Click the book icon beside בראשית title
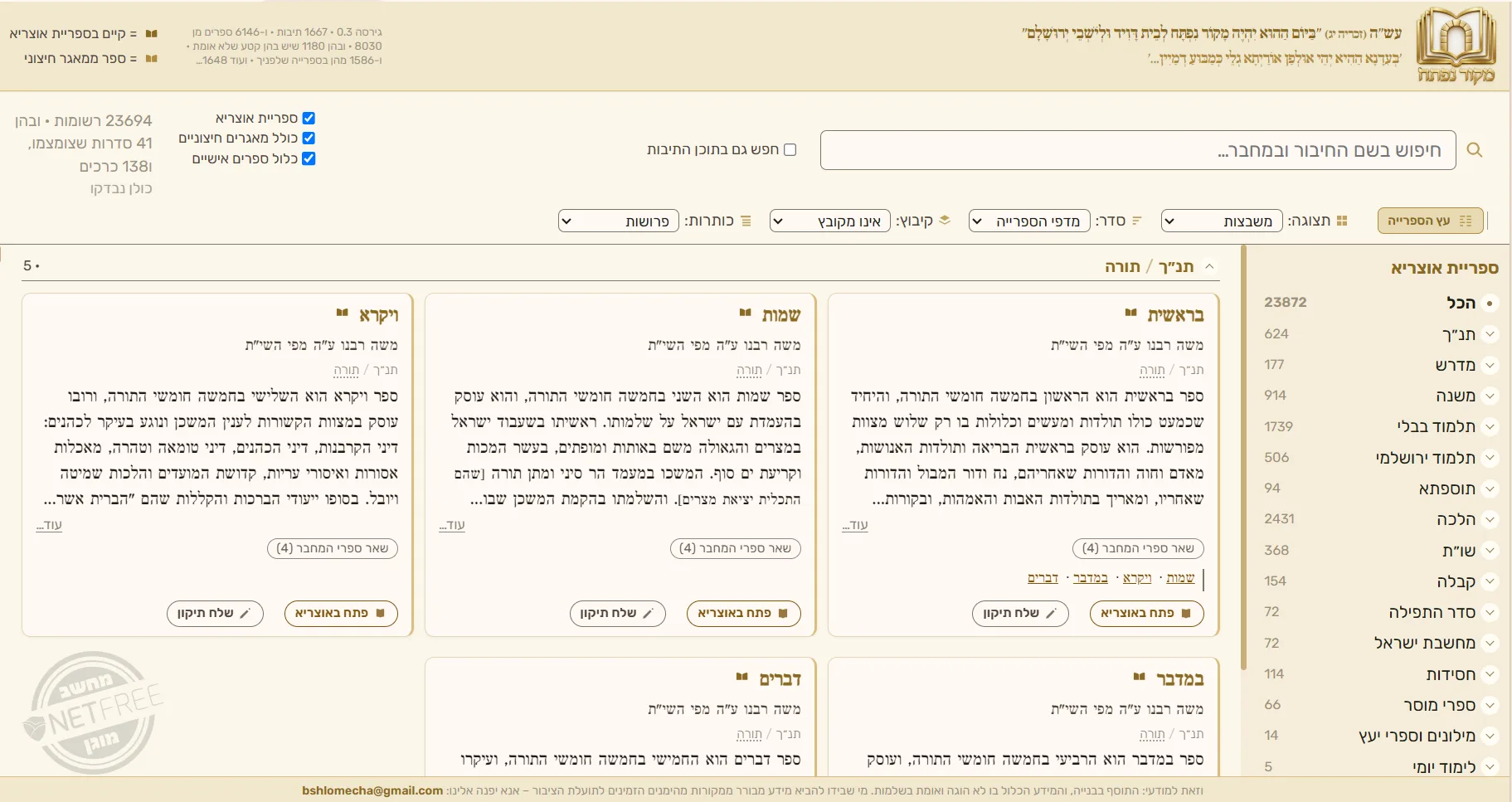The image size is (1512, 802). click(x=1130, y=314)
